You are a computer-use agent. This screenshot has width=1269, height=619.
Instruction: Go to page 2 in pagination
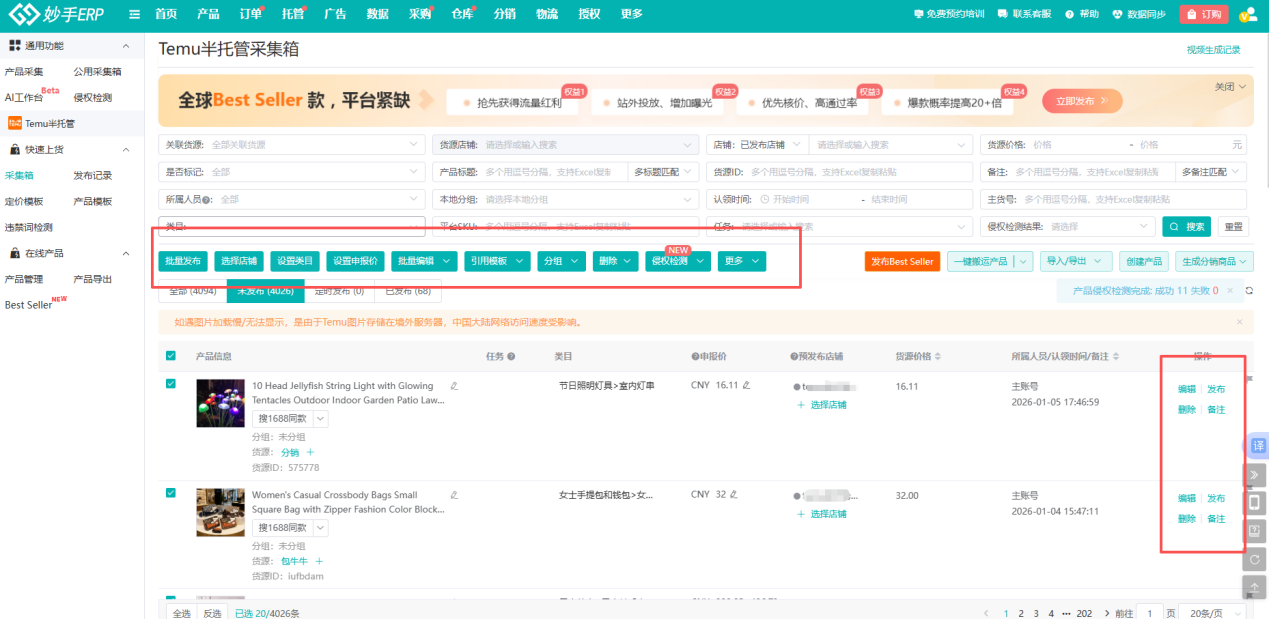point(1020,613)
